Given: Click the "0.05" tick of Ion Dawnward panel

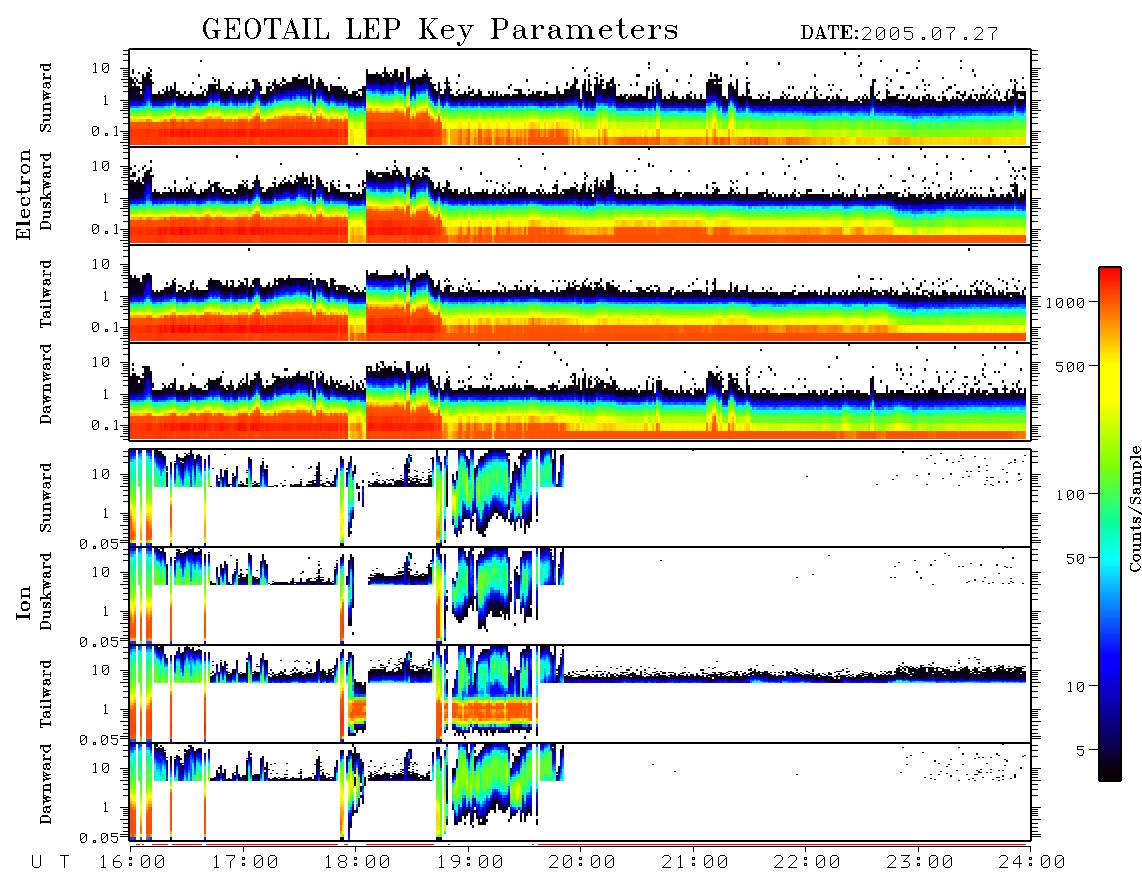Looking at the screenshot, I should pyautogui.click(x=99, y=838).
